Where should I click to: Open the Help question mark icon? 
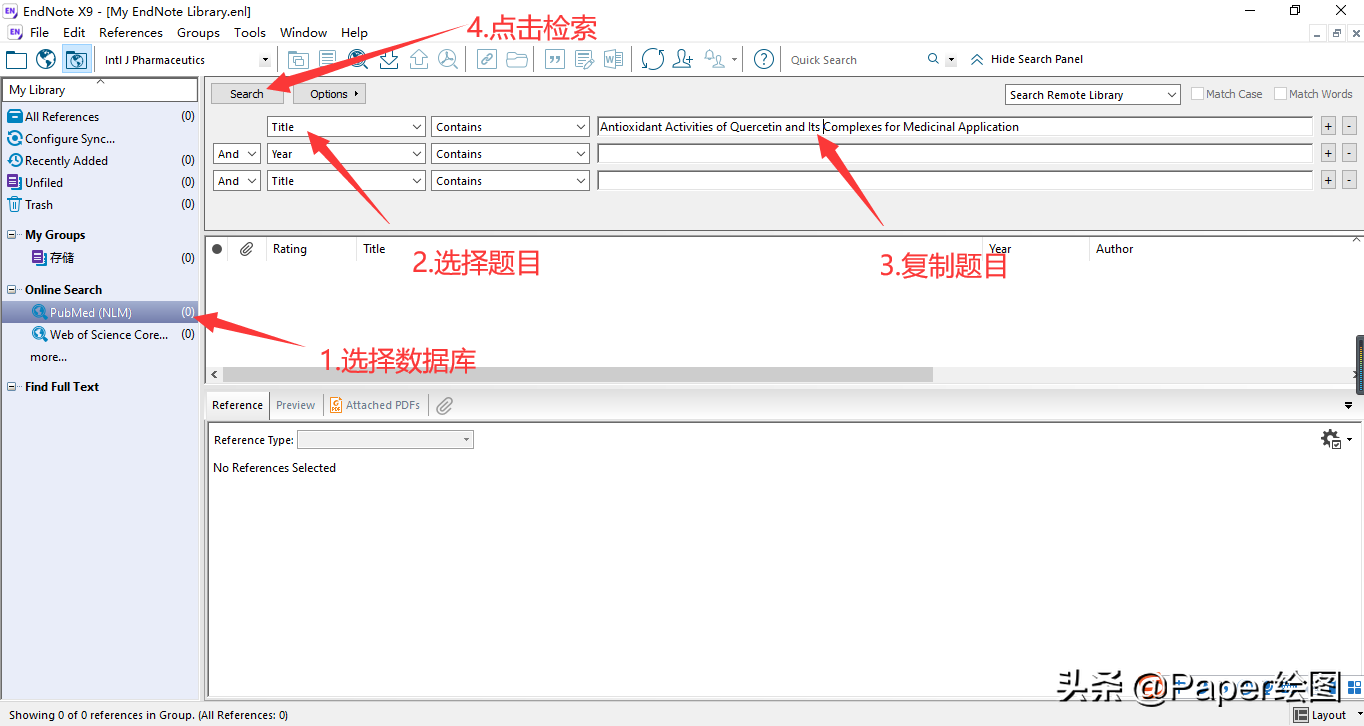coord(764,59)
